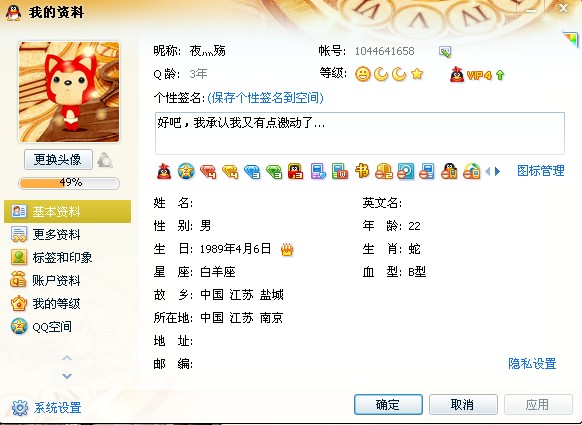Click the edit icon next to account number

tap(445, 52)
